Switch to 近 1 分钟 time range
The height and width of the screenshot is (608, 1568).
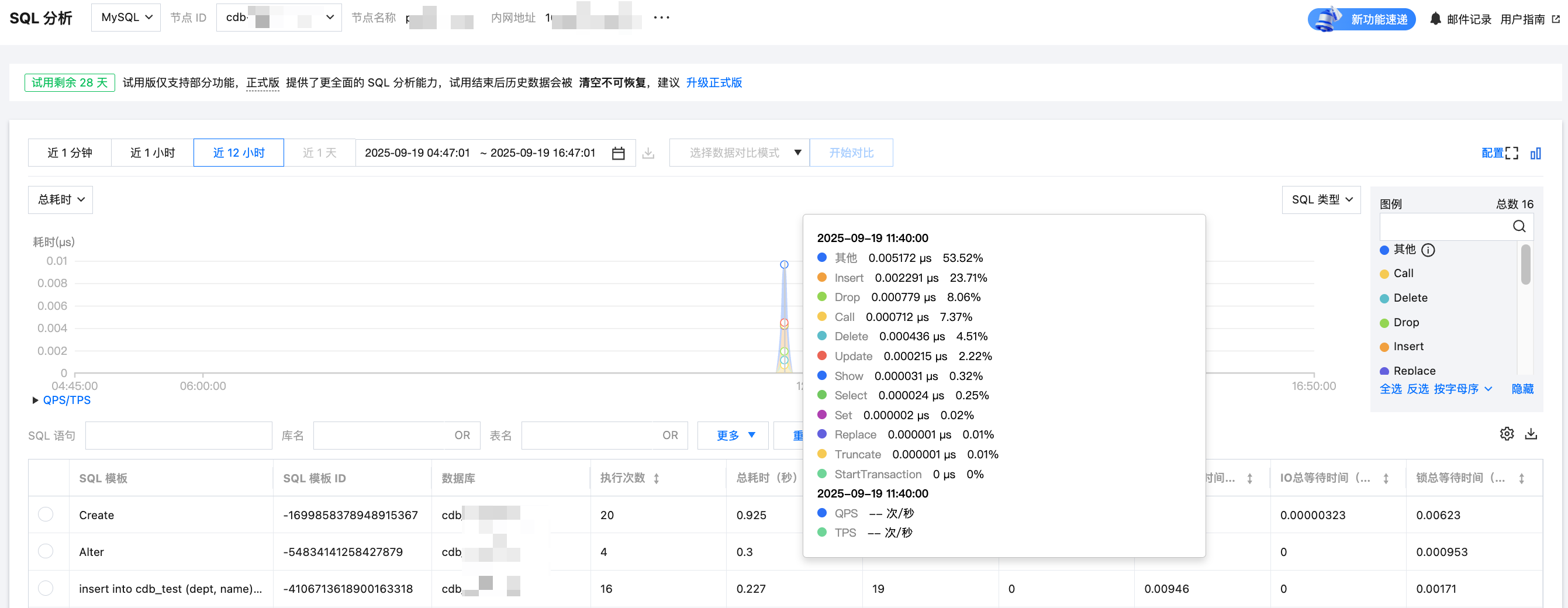click(x=70, y=153)
